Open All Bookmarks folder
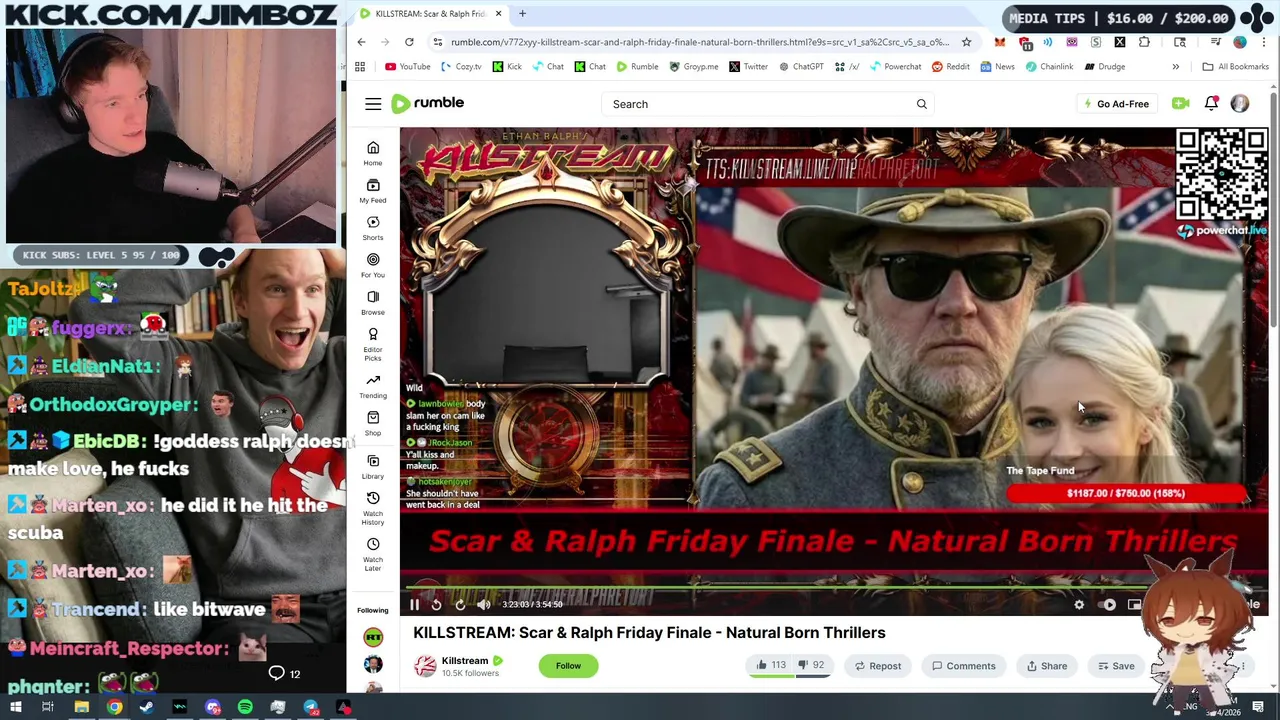1280x720 pixels. point(1235,67)
